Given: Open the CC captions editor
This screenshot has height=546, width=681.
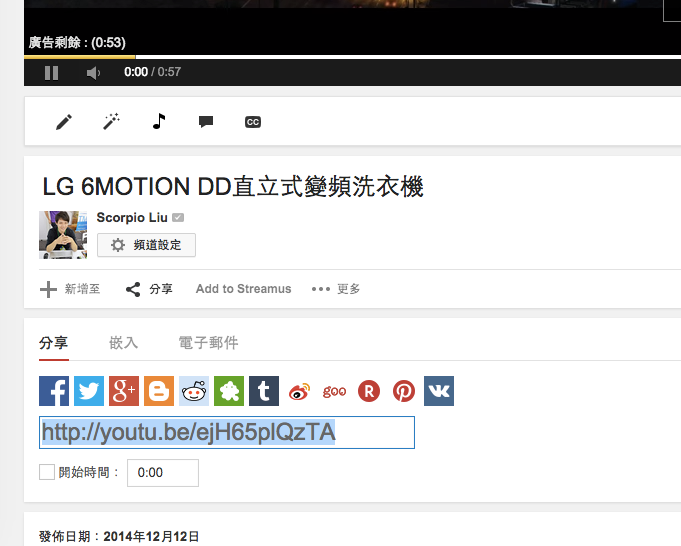Looking at the screenshot, I should [253, 122].
